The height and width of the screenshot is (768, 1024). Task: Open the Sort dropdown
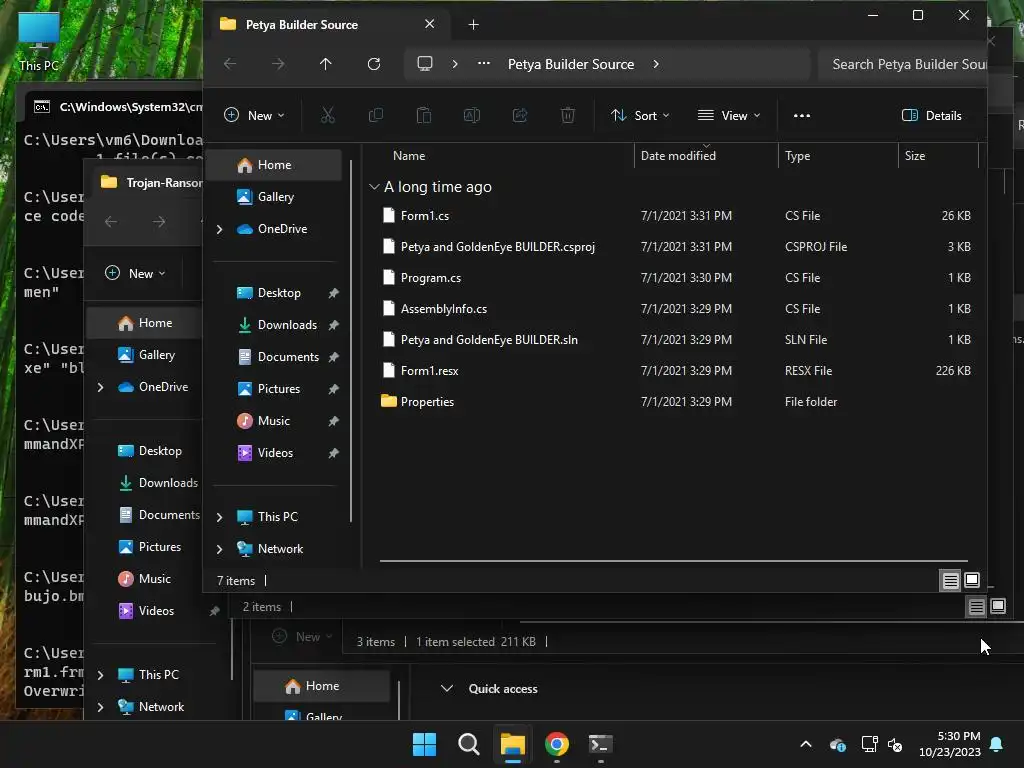click(x=640, y=116)
